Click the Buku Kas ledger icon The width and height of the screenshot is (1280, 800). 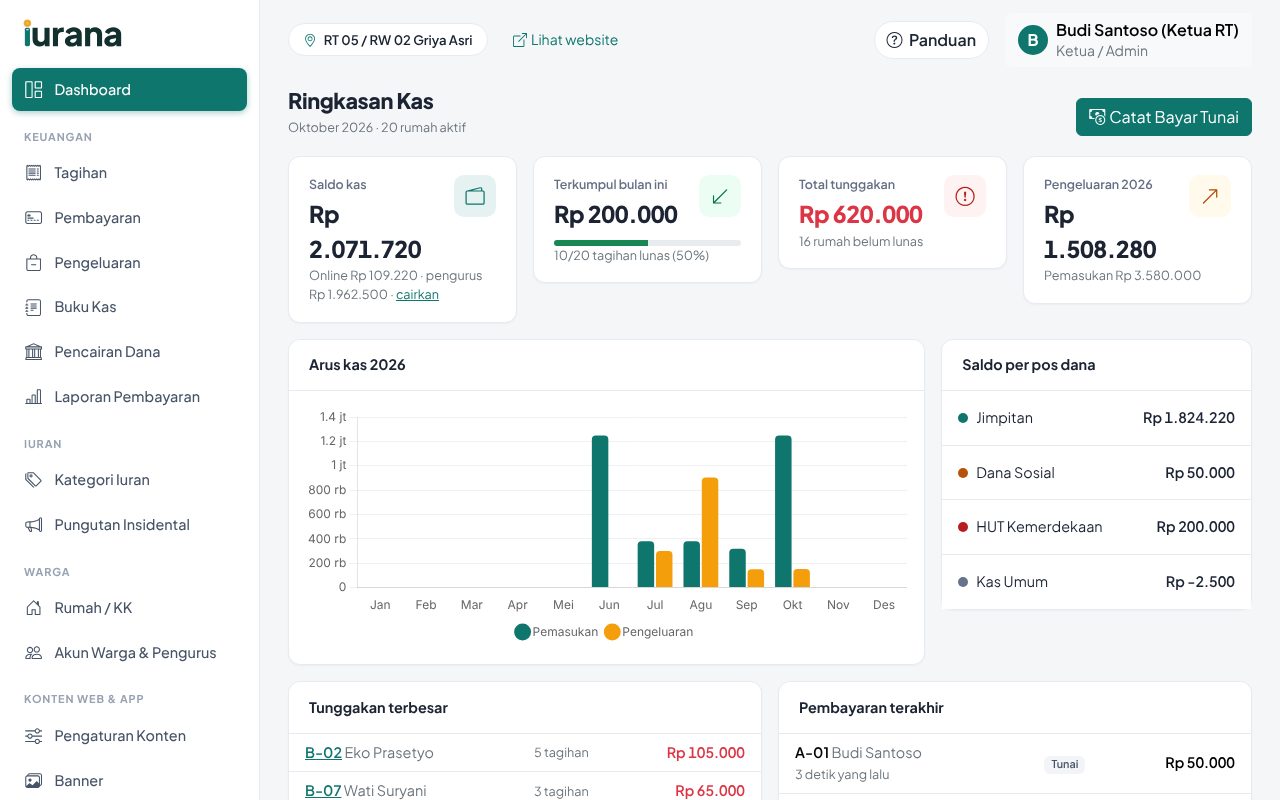tap(34, 307)
